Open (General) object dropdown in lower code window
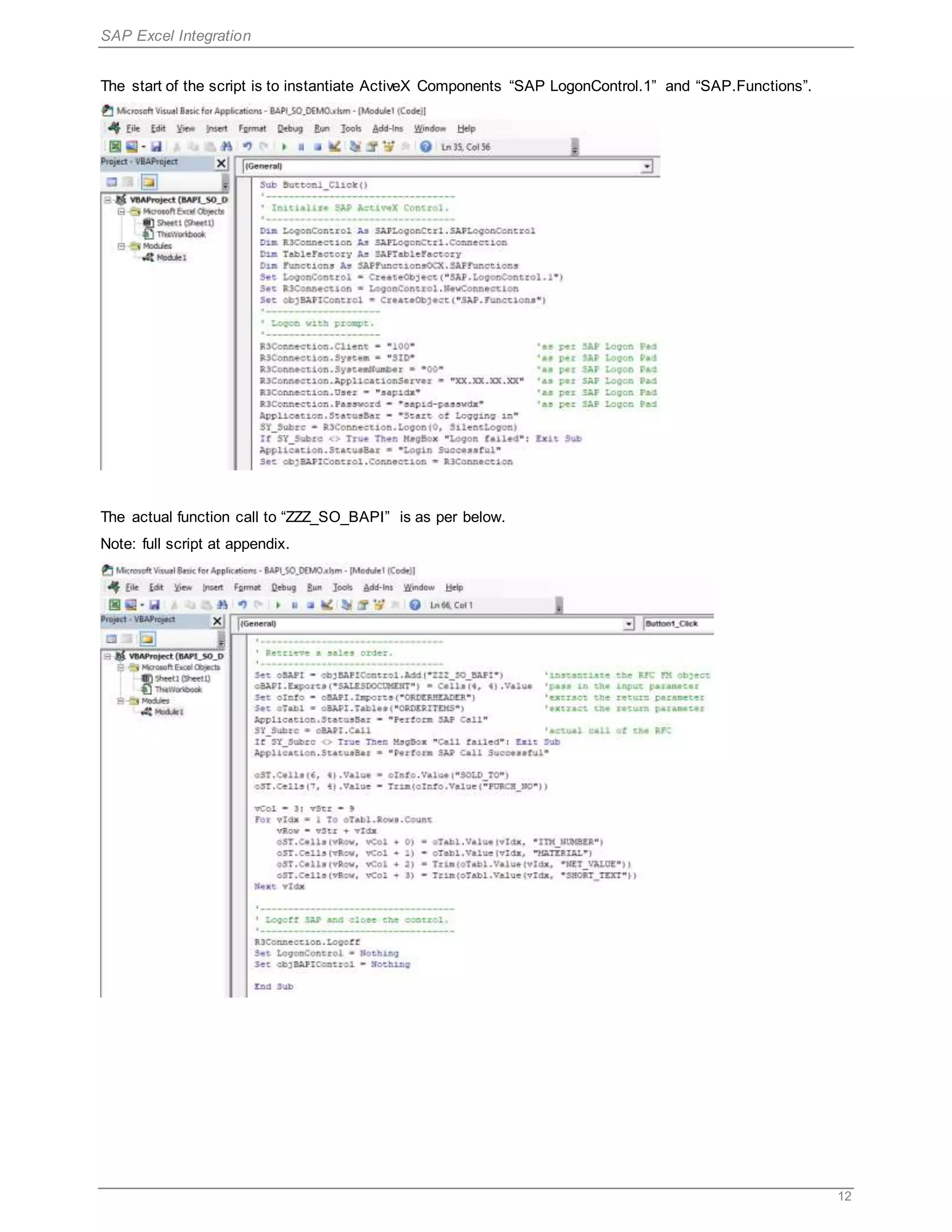 pos(629,624)
